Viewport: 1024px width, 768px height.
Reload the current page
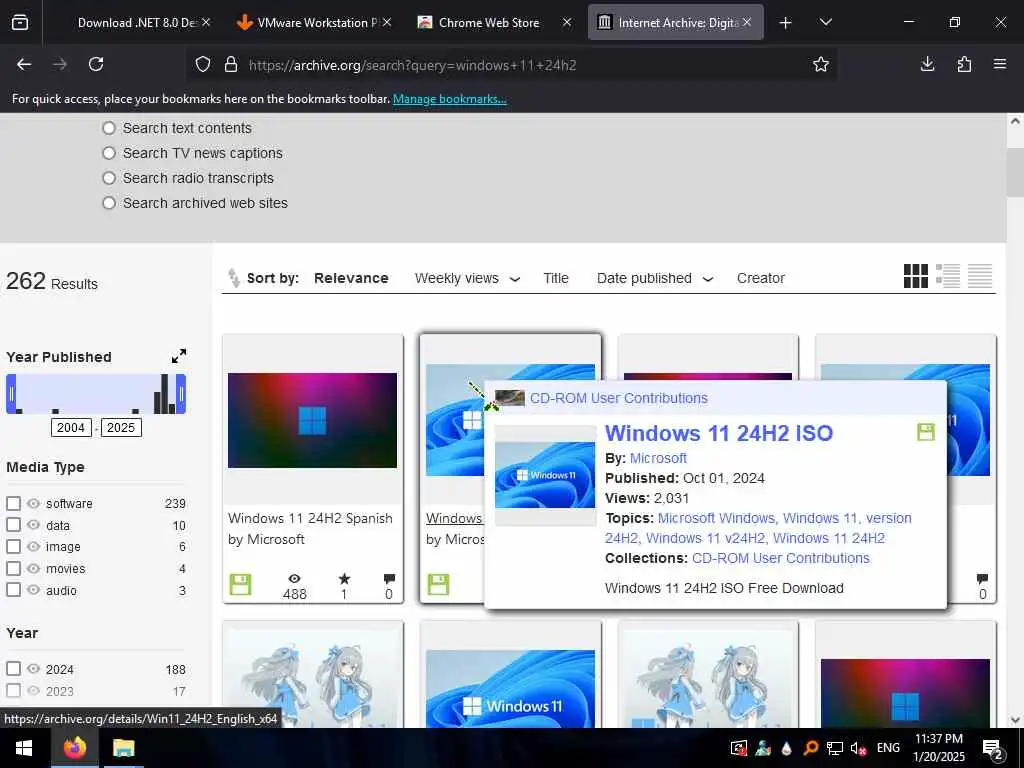click(x=96, y=64)
